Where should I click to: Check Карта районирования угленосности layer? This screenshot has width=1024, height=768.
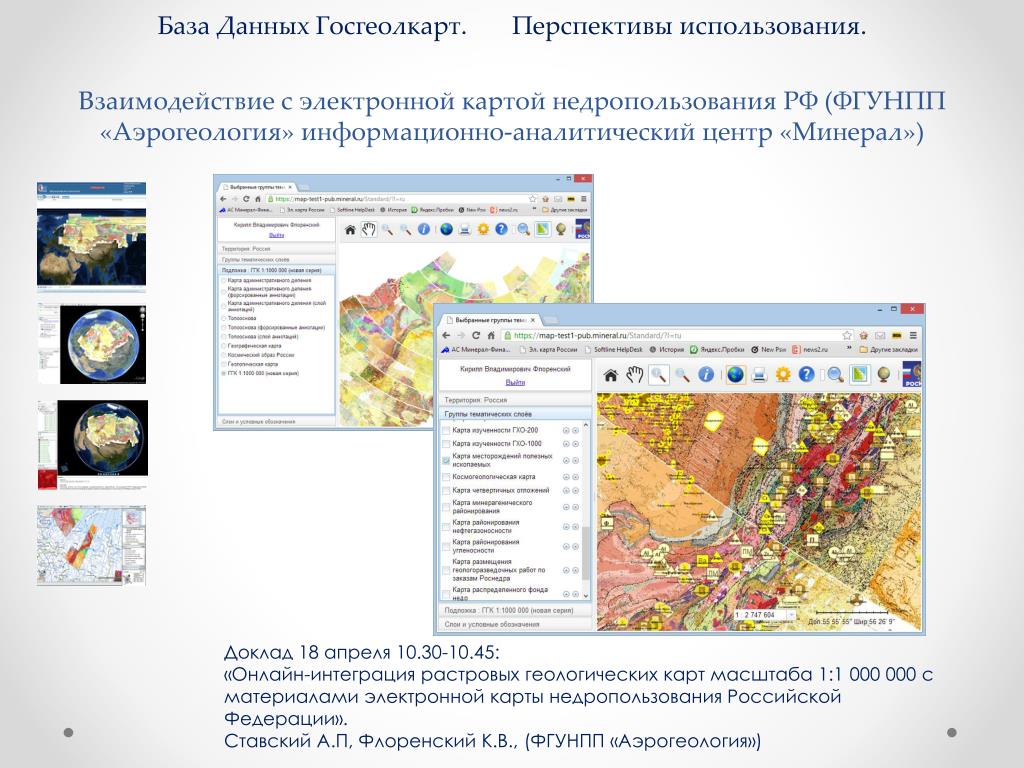pos(447,546)
